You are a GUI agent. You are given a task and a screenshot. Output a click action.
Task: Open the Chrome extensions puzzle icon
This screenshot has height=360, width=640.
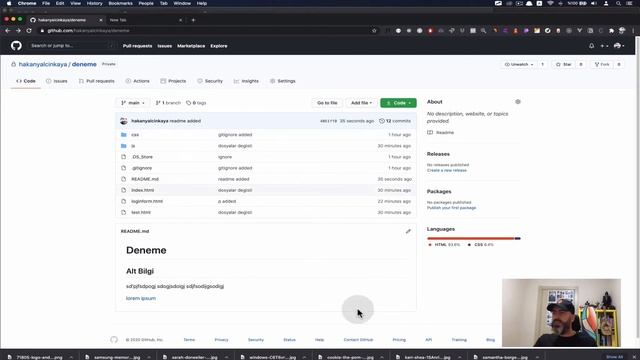point(611,31)
